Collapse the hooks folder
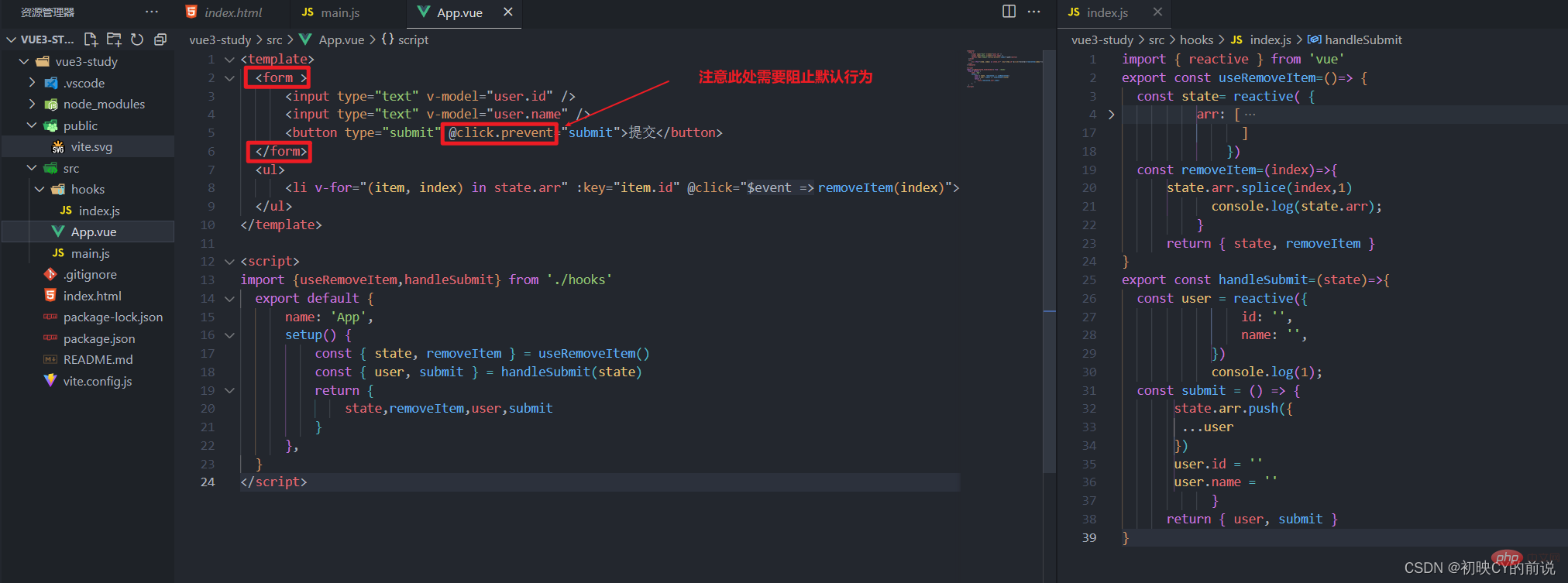 click(x=40, y=189)
